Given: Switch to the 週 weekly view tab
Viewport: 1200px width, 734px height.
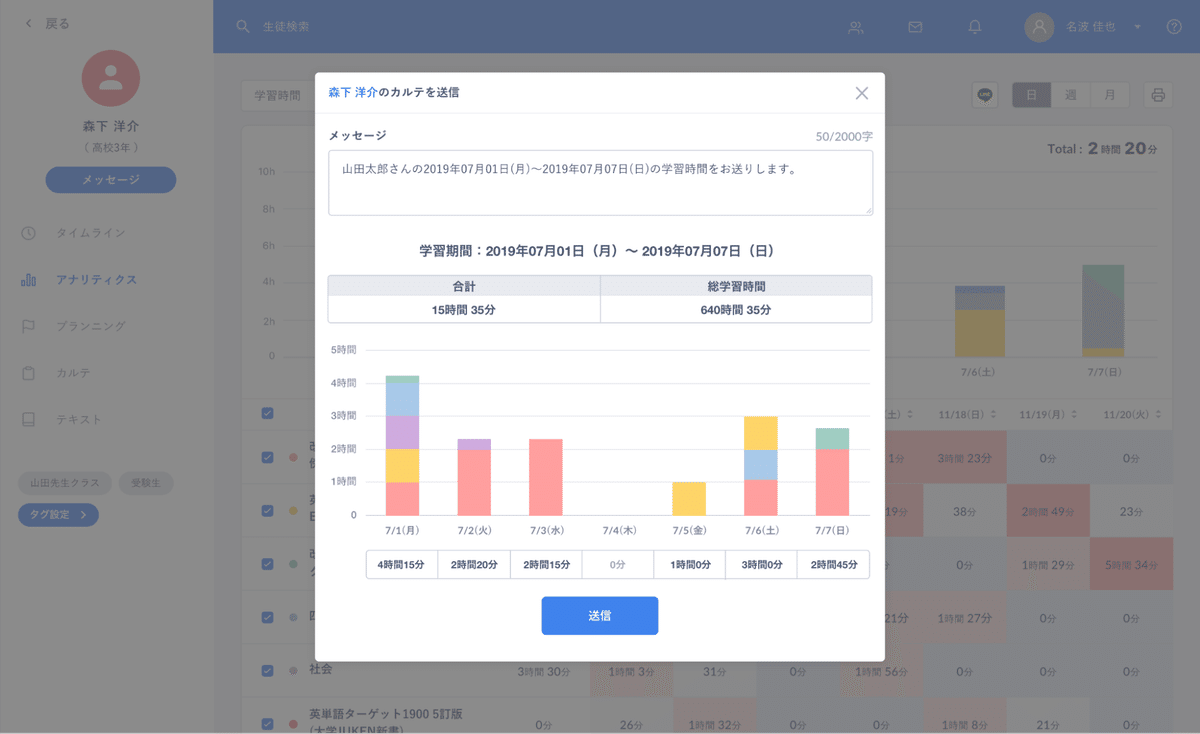Looking at the screenshot, I should pos(1071,94).
